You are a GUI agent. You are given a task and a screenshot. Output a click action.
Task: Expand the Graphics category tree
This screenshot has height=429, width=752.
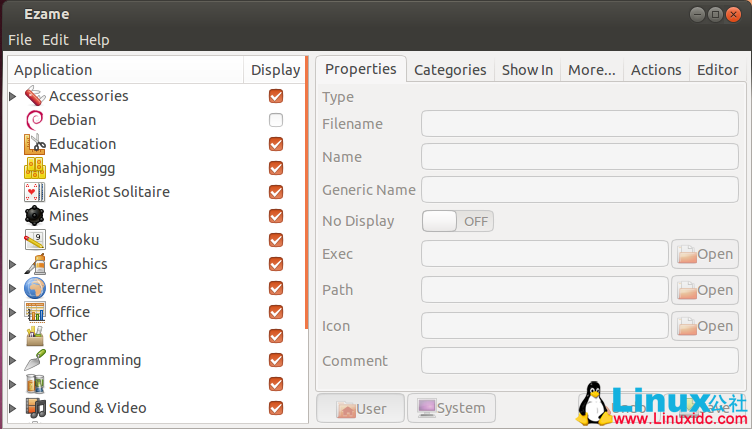tap(13, 264)
